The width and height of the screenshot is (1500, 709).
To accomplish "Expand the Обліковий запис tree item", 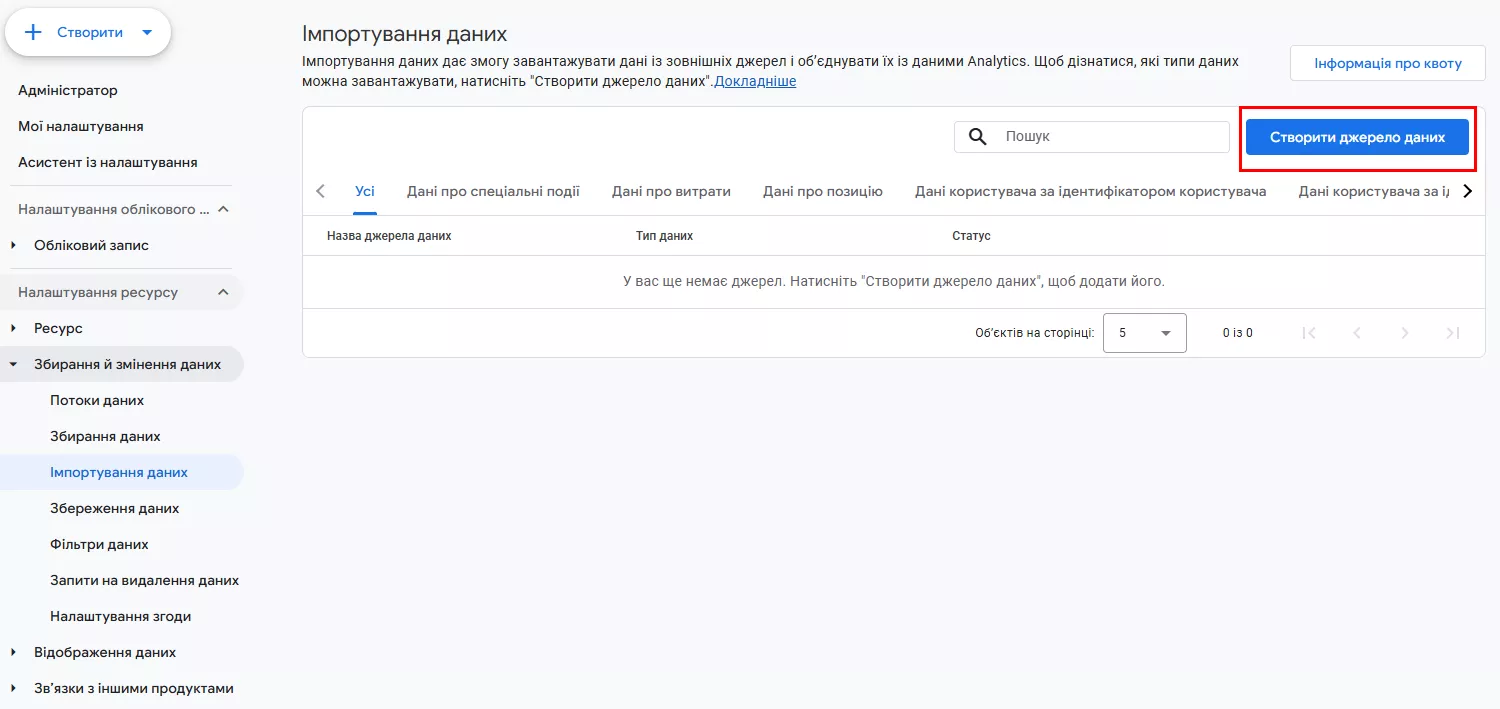I will pyautogui.click(x=14, y=245).
